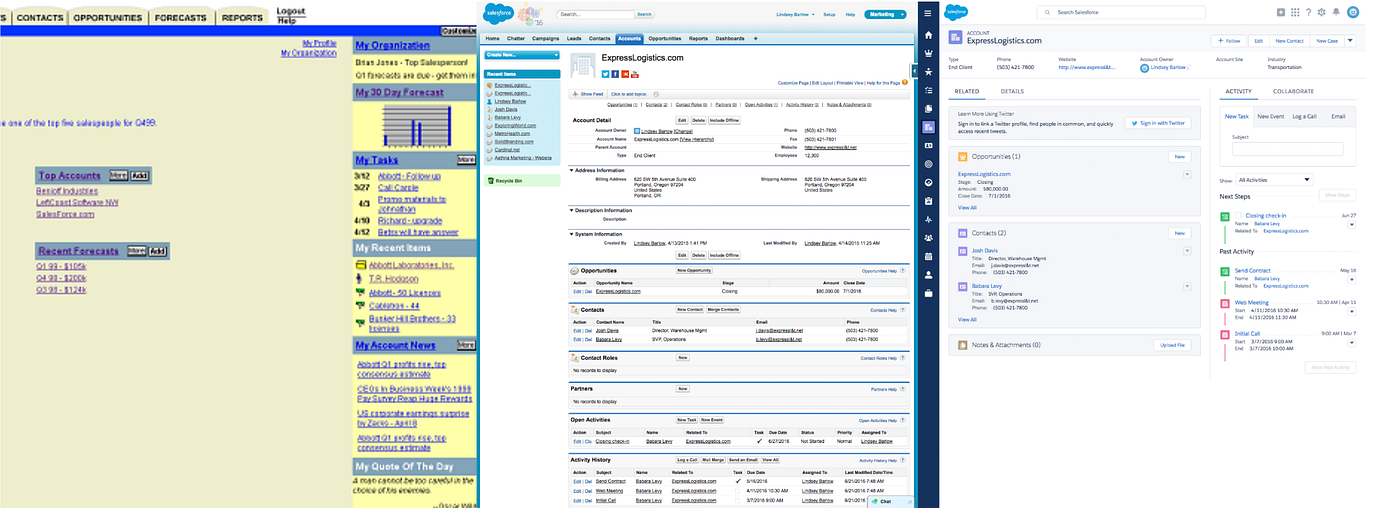This screenshot has width=1400, height=508.
Task: Open the Files icon in Lightning sidebar
Action: coord(928,108)
